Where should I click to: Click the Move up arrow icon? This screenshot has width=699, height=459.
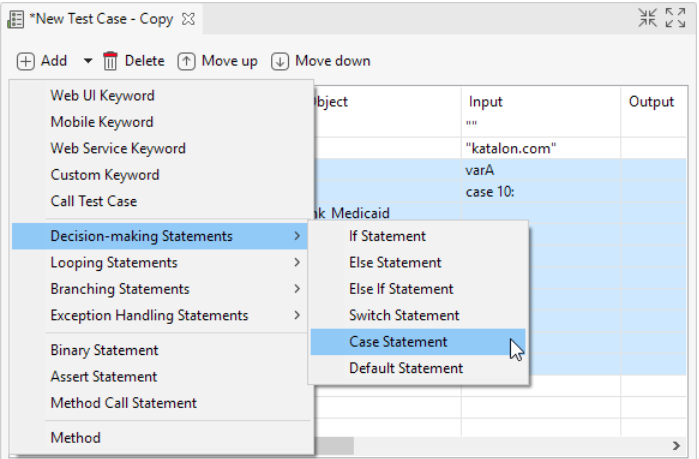pyautogui.click(x=187, y=61)
